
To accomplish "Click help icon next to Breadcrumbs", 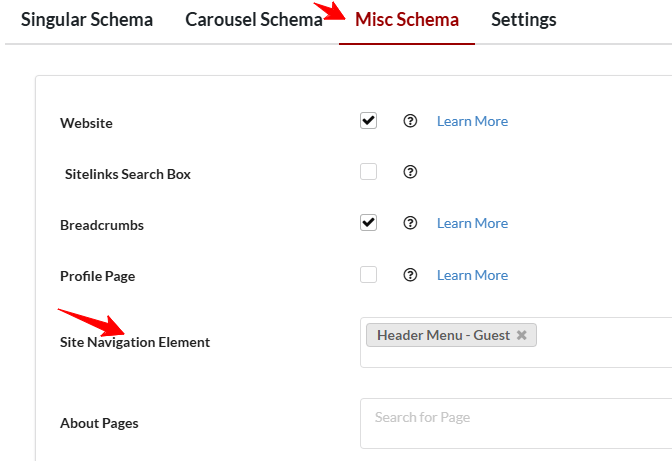I will pyautogui.click(x=410, y=223).
